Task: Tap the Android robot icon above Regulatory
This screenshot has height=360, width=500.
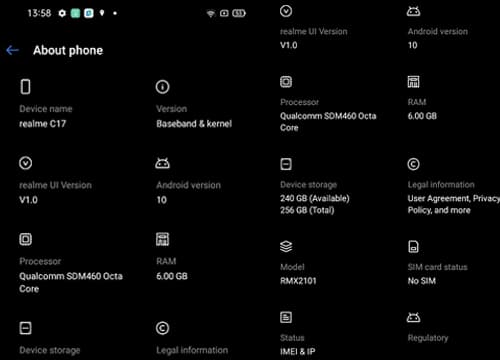Action: pyautogui.click(x=413, y=317)
